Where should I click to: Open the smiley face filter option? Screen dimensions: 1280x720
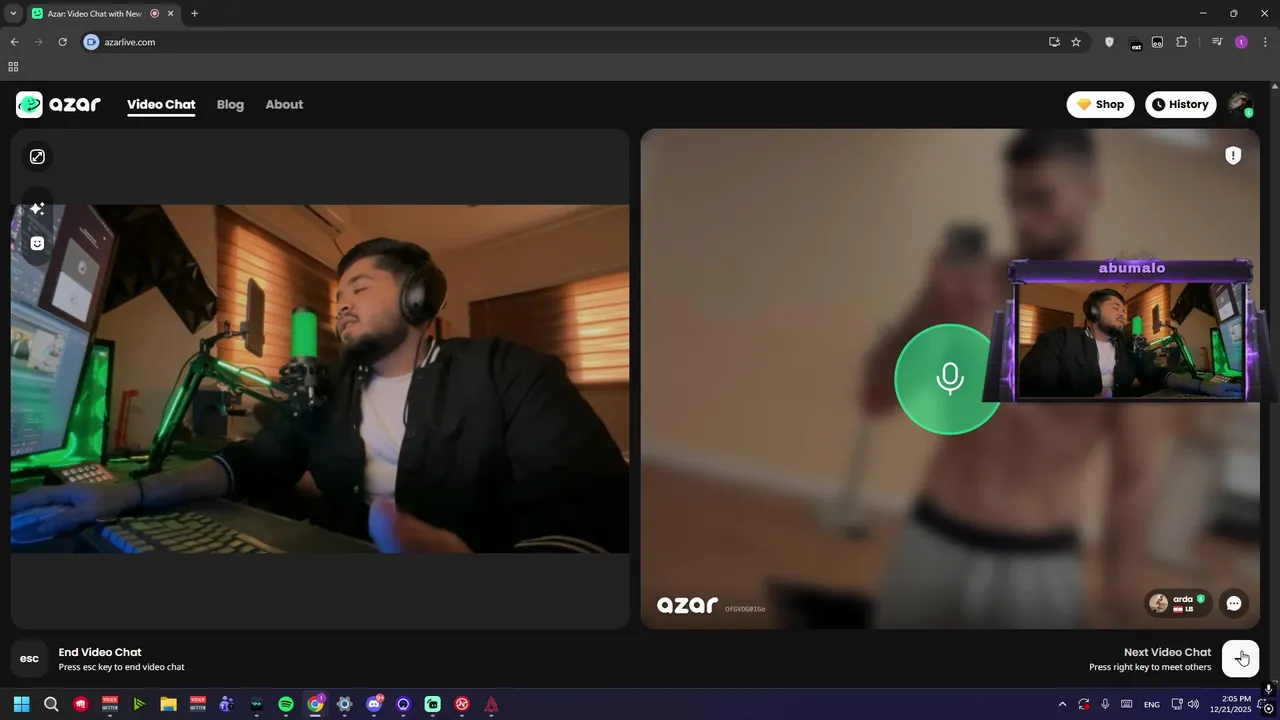[37, 243]
